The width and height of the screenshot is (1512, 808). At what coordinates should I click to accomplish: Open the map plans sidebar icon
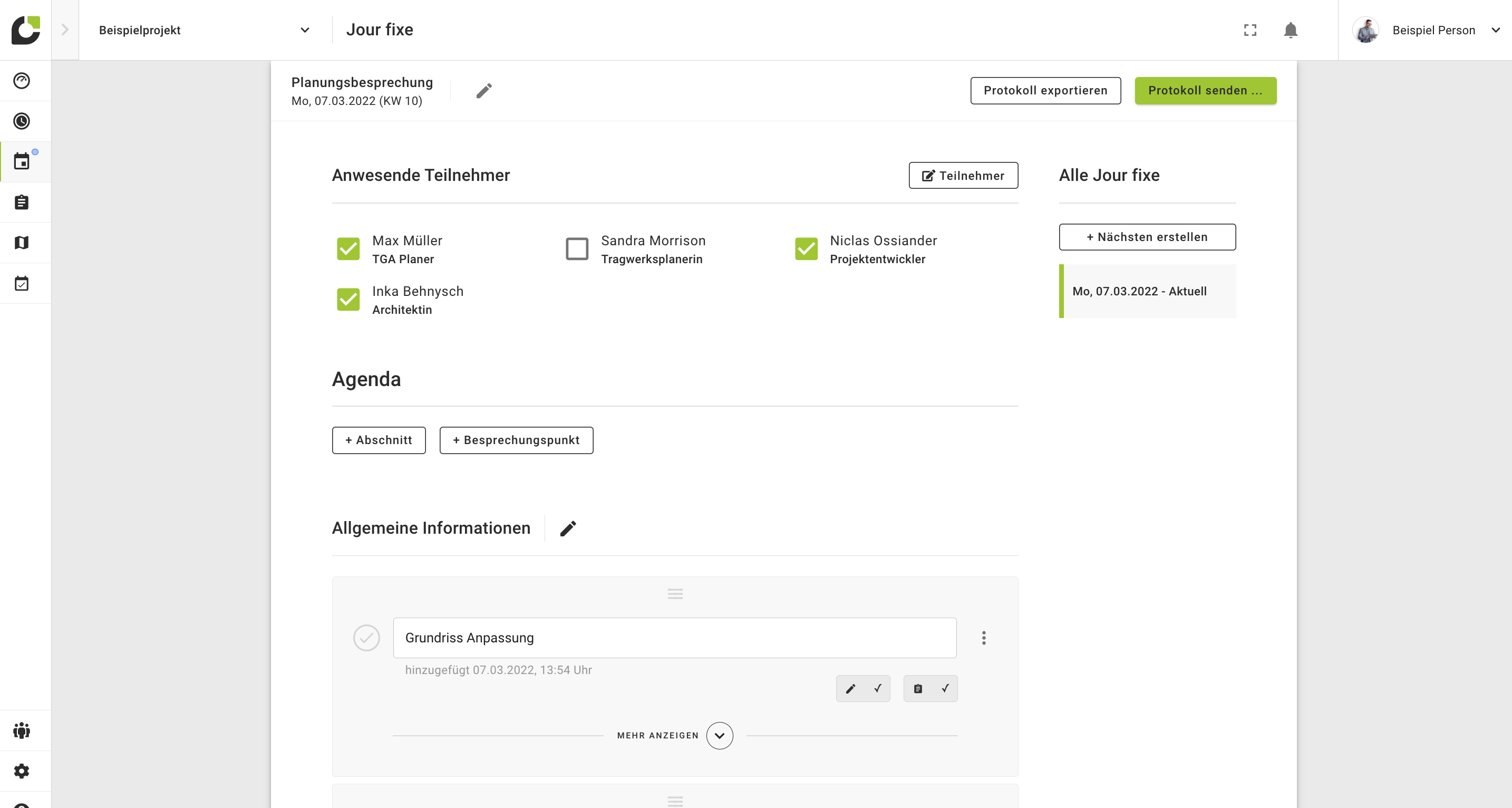[x=22, y=243]
